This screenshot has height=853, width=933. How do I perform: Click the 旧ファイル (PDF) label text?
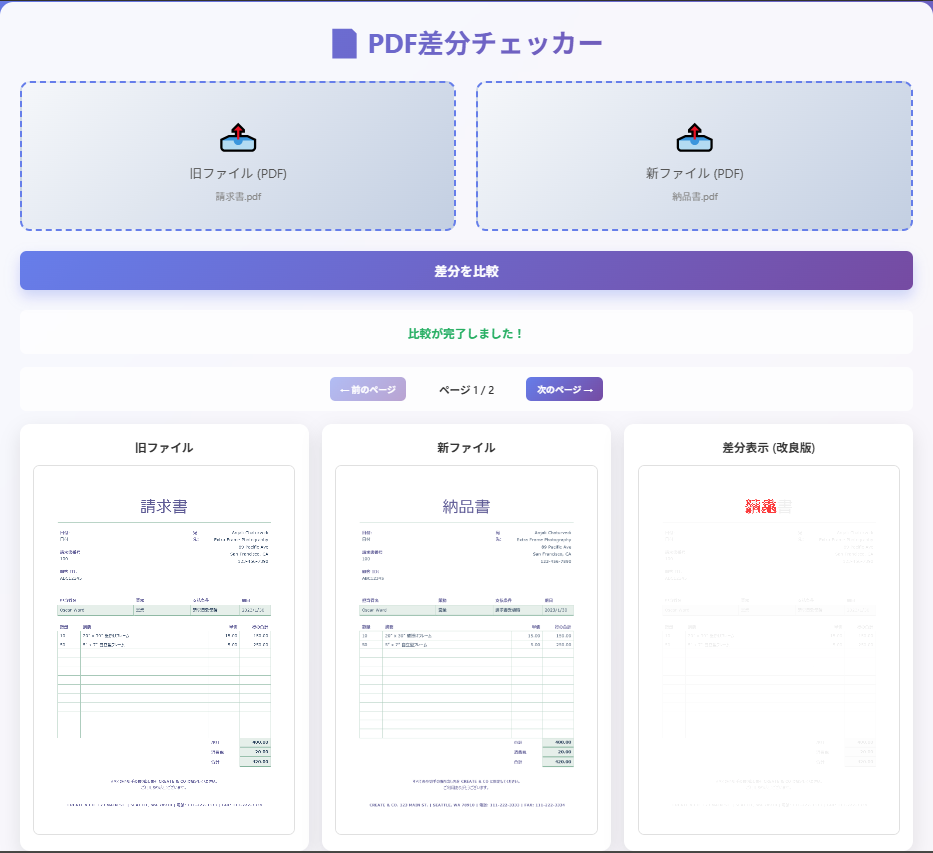point(238,173)
